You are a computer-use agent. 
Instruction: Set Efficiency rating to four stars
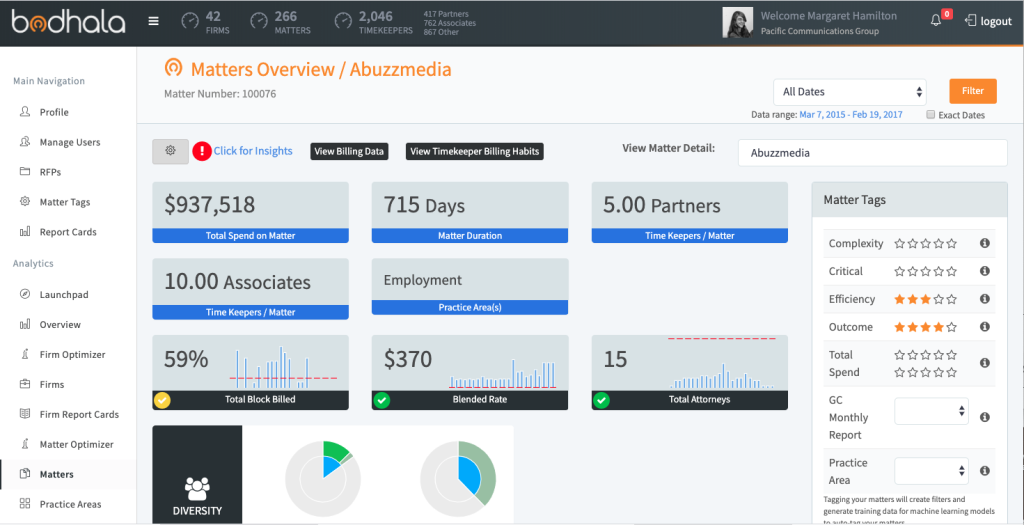(938, 299)
